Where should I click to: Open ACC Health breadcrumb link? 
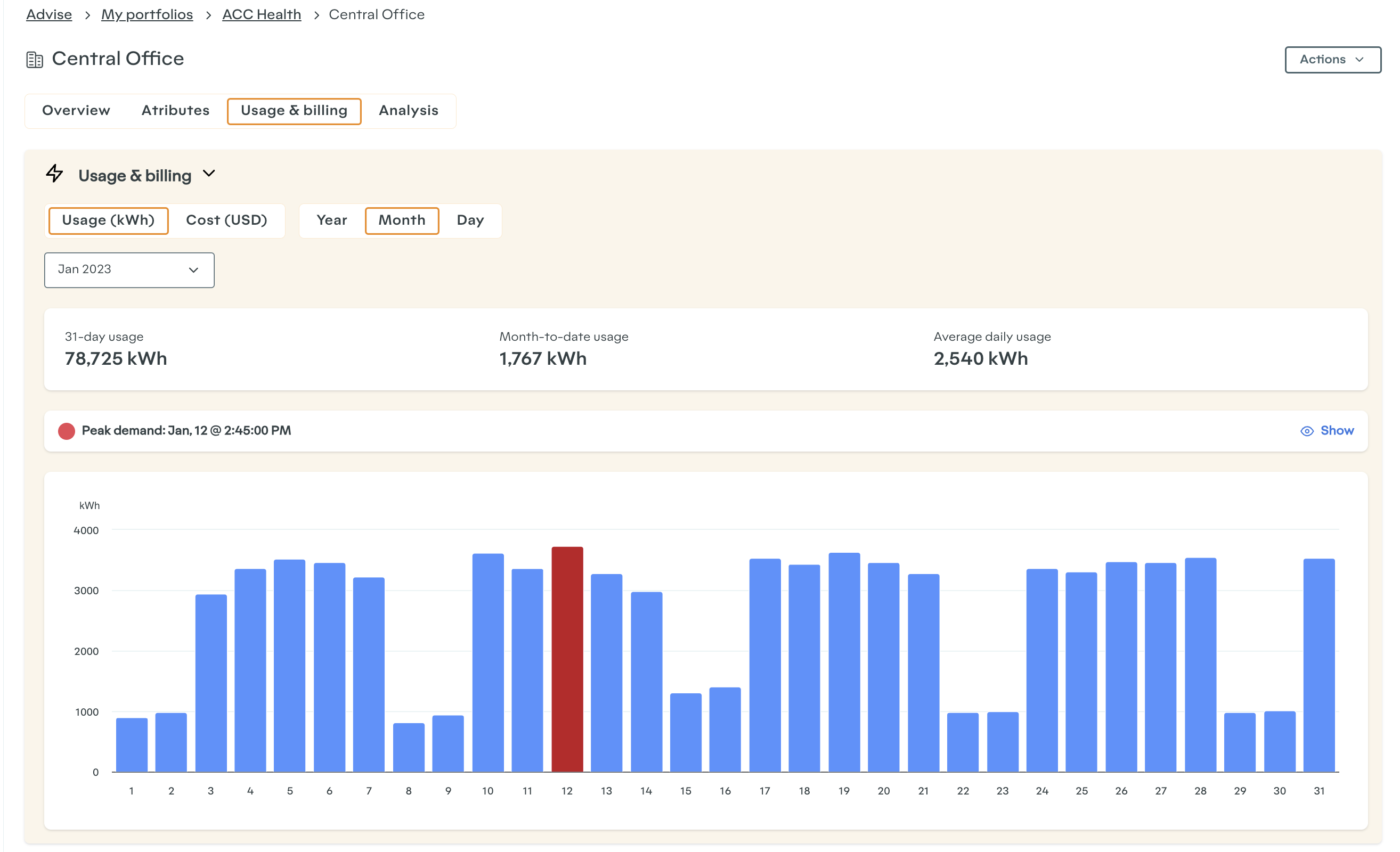click(262, 15)
